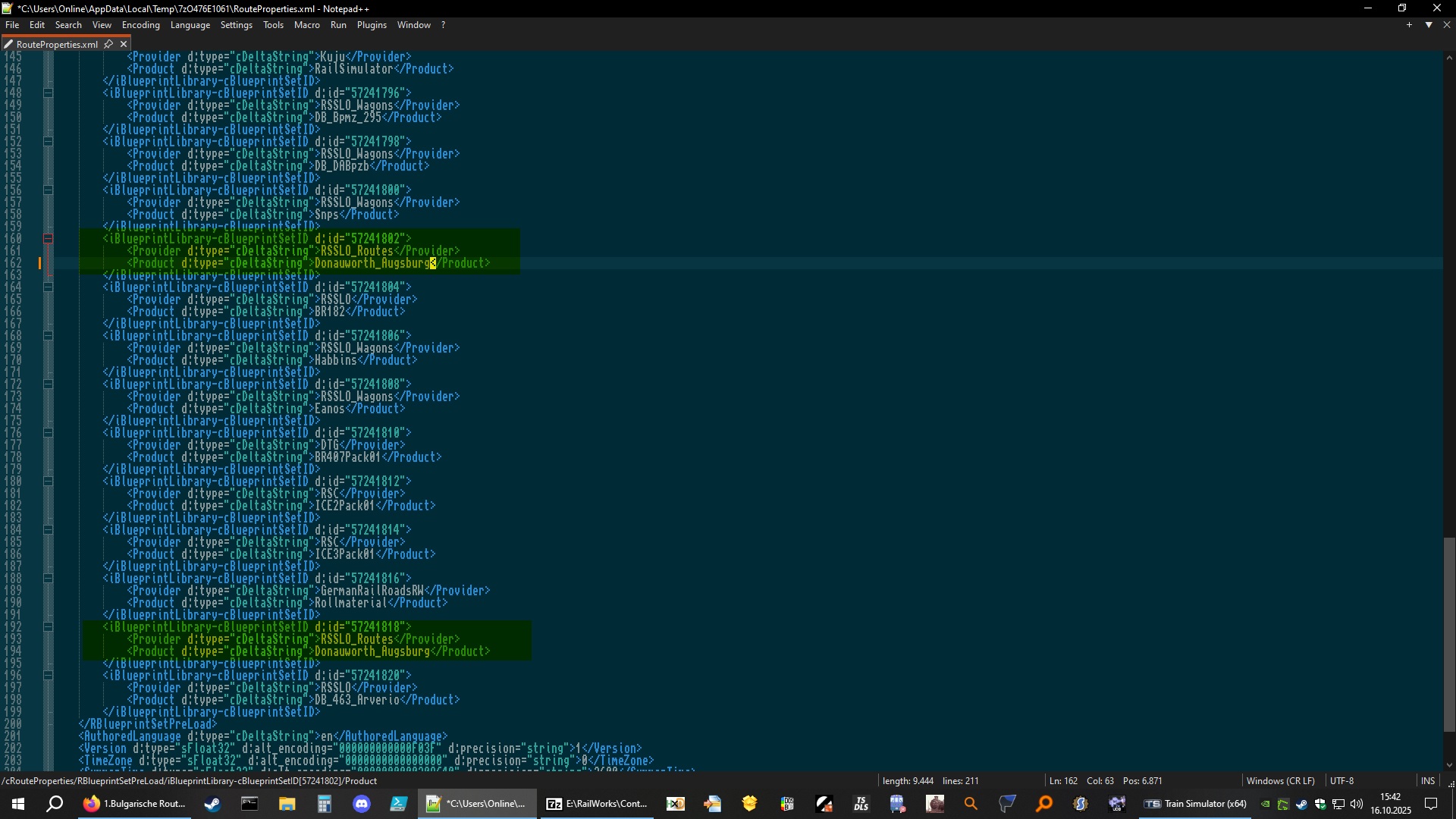This screenshot has width=1456, height=819.
Task: Open Steam from the taskbar
Action: click(x=212, y=804)
